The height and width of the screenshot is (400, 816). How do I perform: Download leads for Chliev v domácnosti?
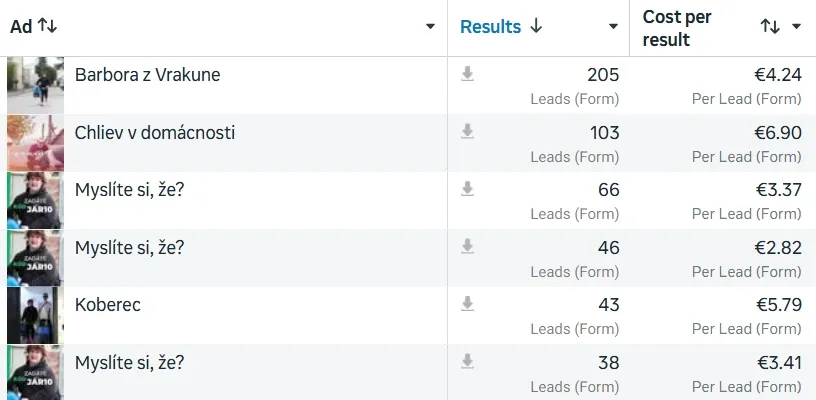[x=467, y=132]
